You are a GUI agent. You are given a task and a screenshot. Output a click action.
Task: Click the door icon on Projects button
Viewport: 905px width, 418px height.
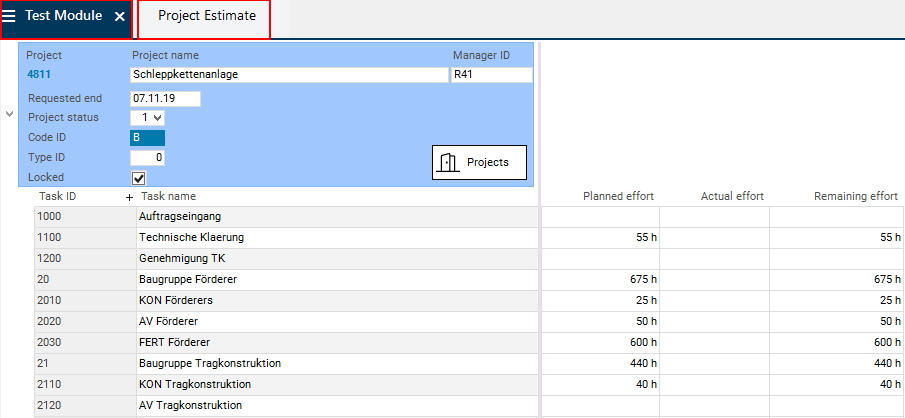[449, 162]
